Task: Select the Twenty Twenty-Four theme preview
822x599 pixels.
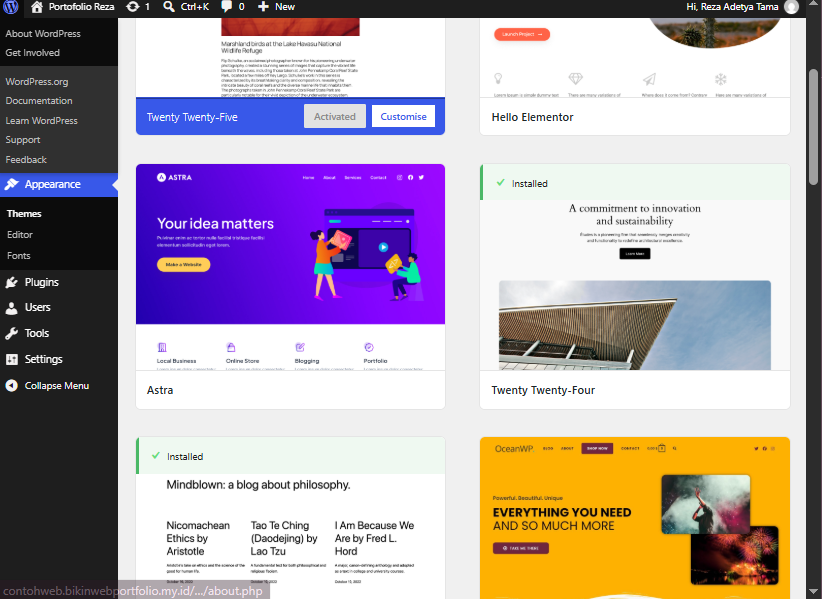Action: pyautogui.click(x=635, y=285)
